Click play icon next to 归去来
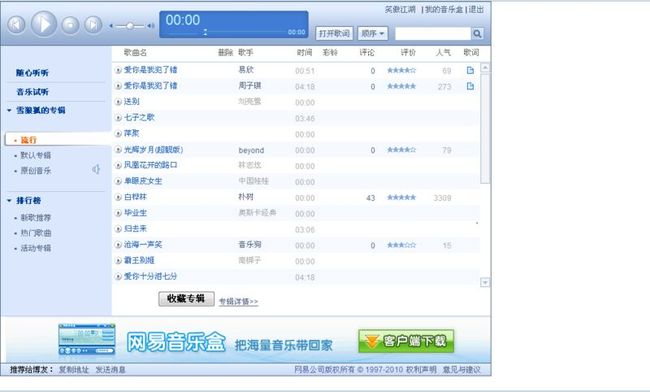 [x=118, y=229]
